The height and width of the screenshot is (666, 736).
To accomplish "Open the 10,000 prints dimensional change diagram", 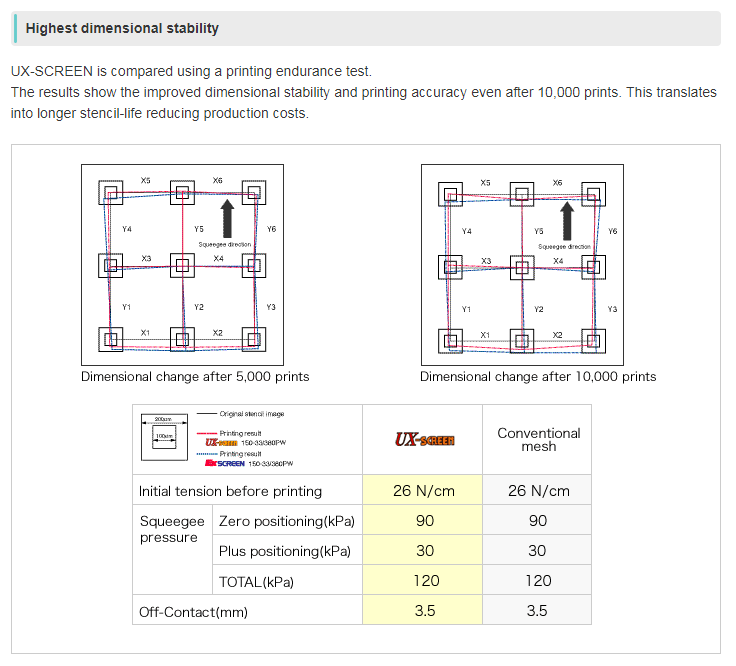I will point(522,265).
